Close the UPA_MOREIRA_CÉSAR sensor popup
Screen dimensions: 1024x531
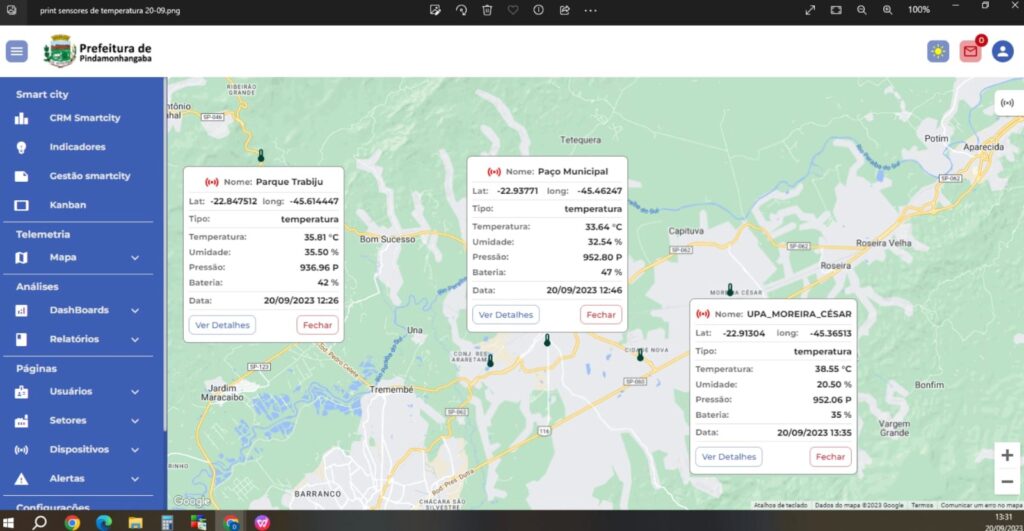pyautogui.click(x=830, y=457)
